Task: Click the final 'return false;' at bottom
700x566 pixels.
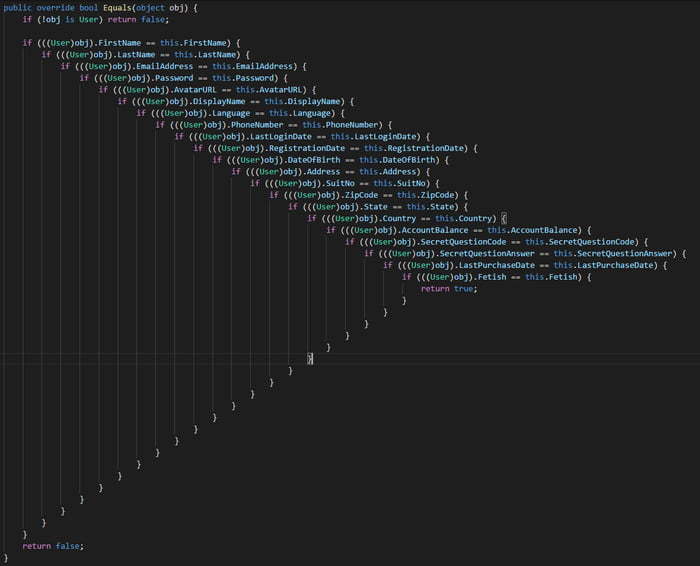Action: [53, 545]
